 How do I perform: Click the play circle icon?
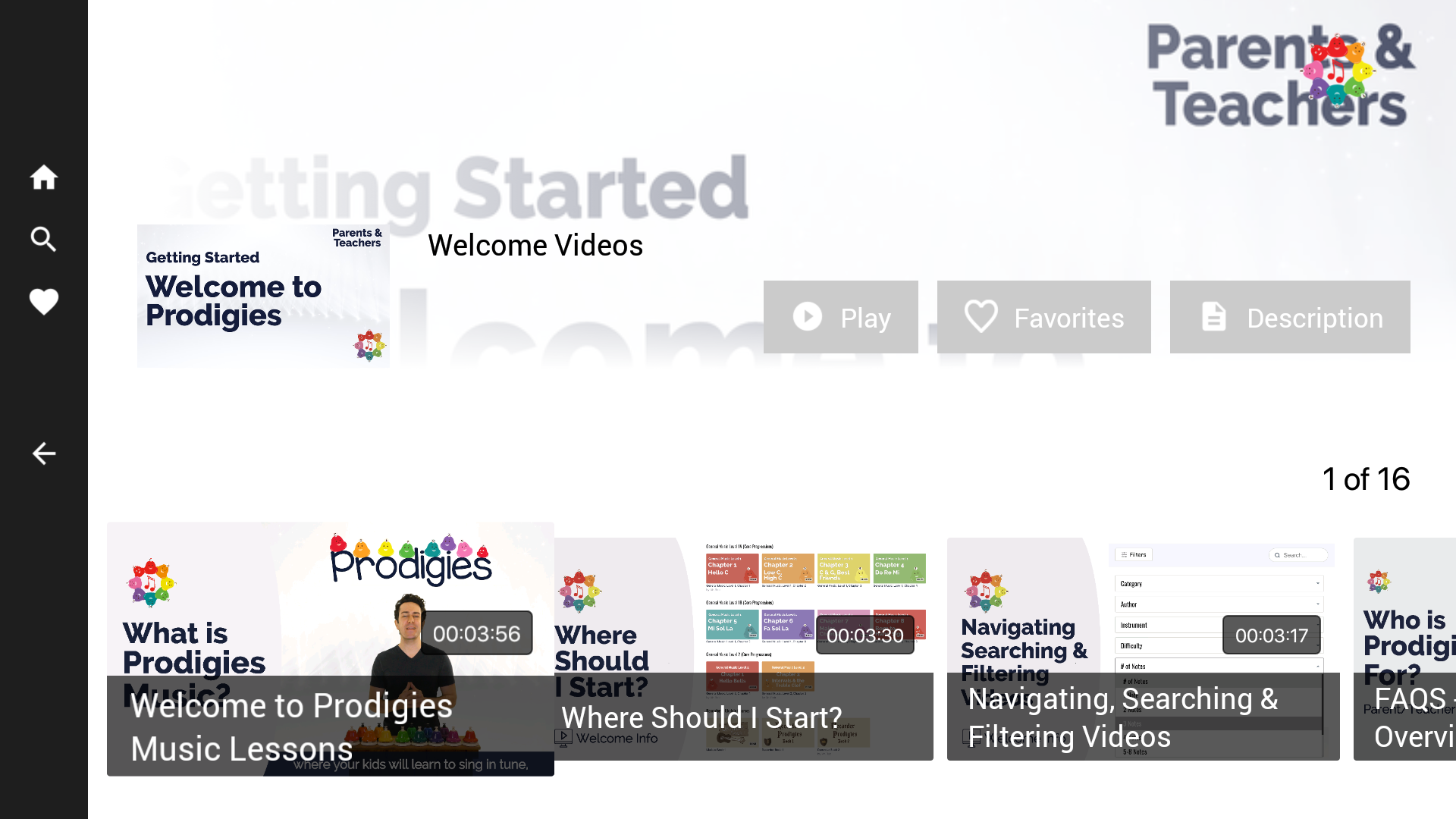tap(808, 316)
